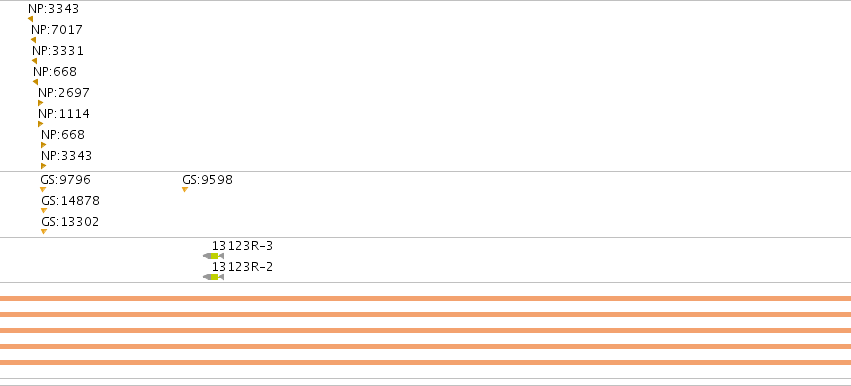Viewport: 851px width, 386px height.
Task: Open the 13123R-3 feature label
Action: coord(243,246)
